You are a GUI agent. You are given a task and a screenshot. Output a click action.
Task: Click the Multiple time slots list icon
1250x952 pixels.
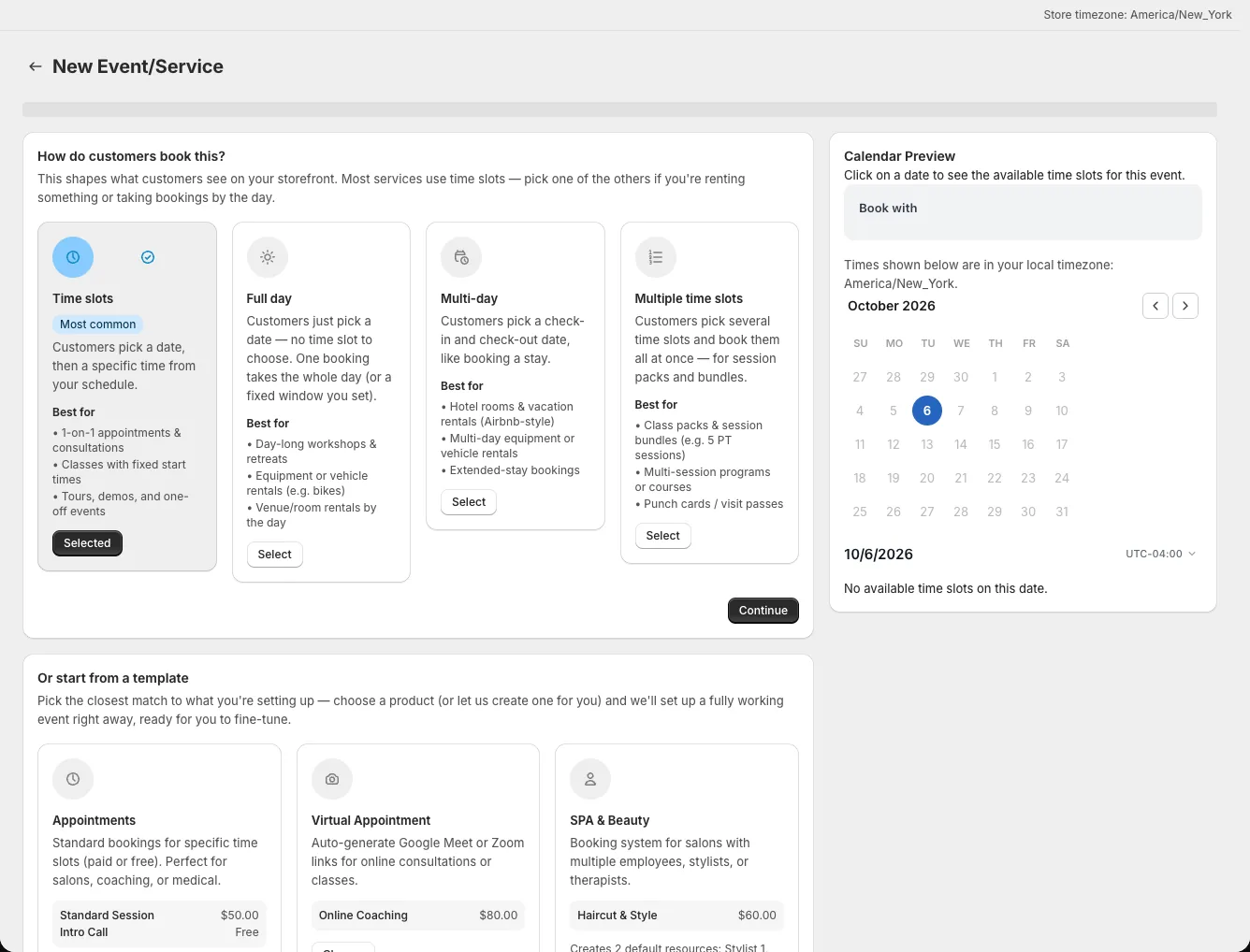click(656, 257)
